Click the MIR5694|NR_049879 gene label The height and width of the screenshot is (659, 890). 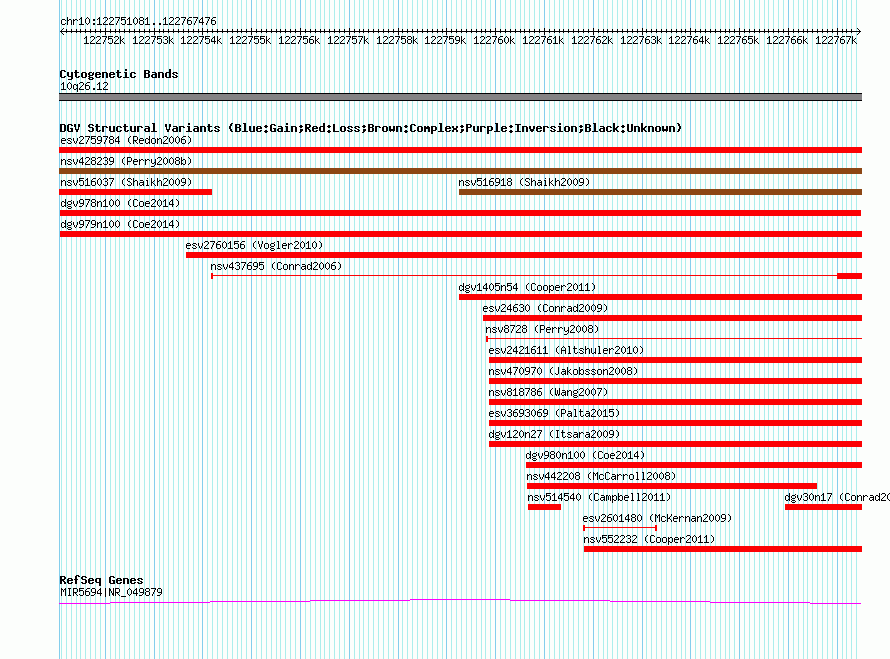111,592
